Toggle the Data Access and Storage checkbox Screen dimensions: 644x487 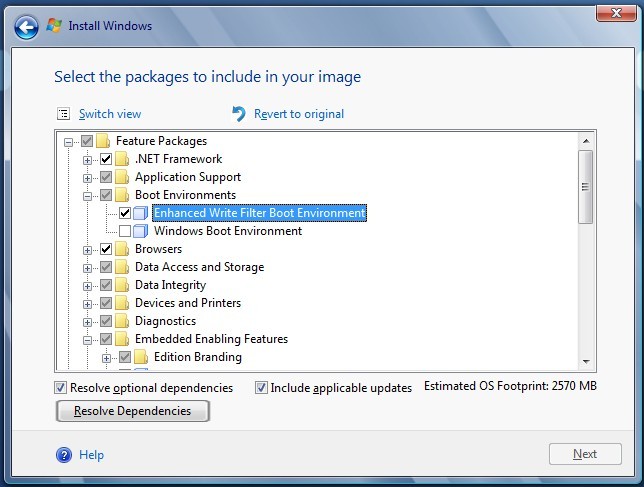[x=106, y=267]
